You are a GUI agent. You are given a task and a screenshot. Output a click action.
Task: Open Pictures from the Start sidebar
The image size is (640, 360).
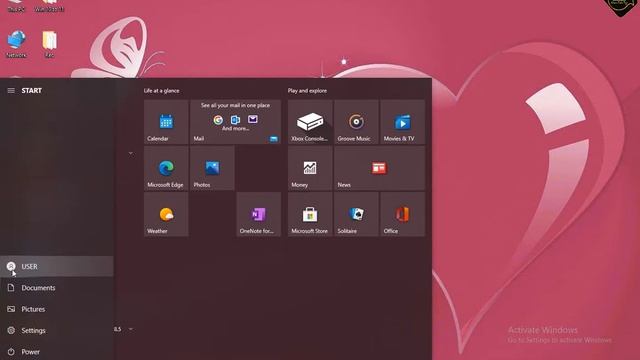tap(57, 309)
